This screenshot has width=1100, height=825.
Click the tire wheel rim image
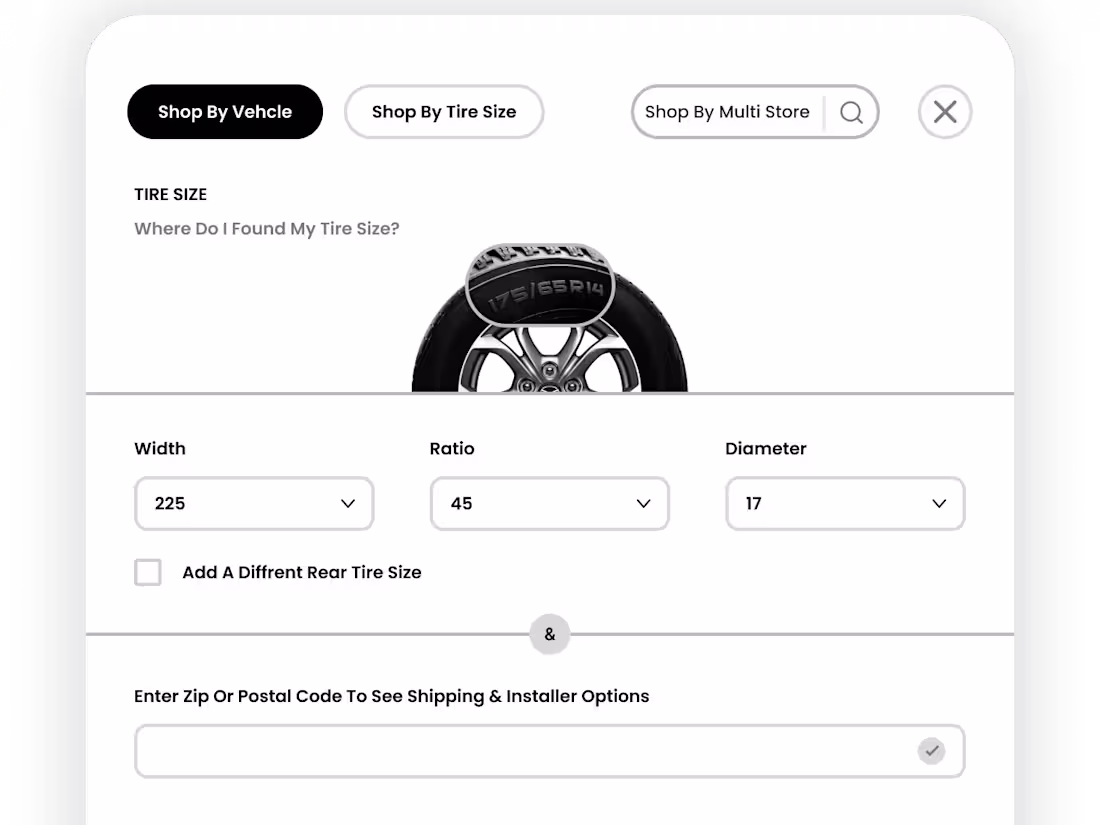tap(549, 360)
